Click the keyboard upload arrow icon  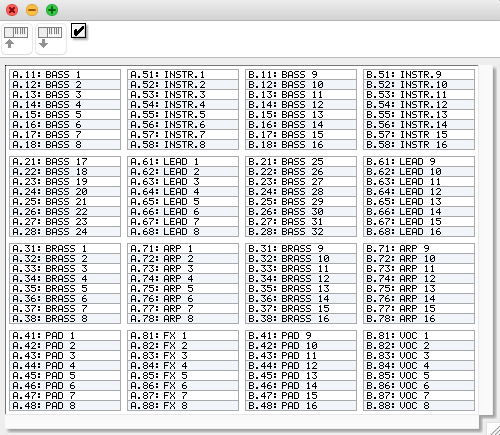[17, 39]
